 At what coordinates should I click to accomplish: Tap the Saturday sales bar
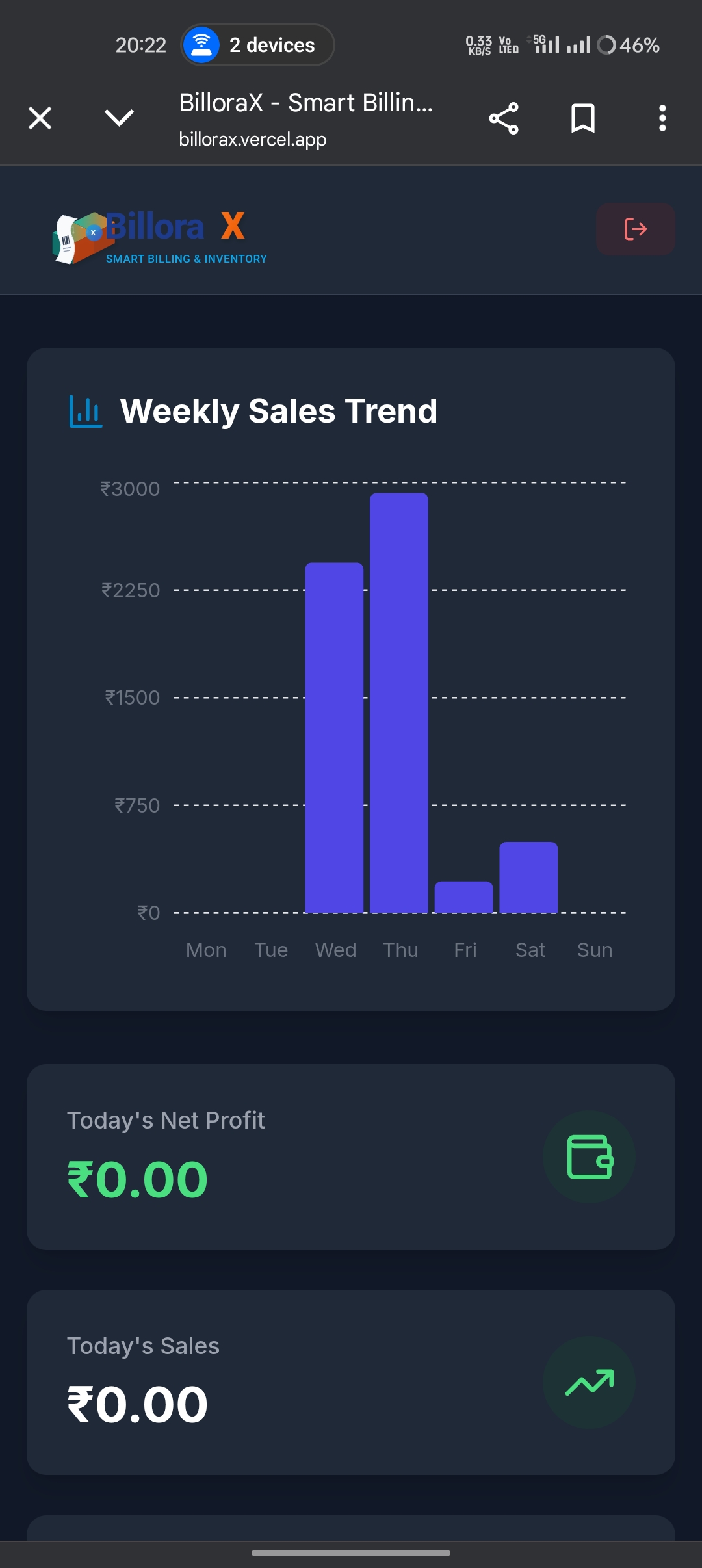point(528,877)
